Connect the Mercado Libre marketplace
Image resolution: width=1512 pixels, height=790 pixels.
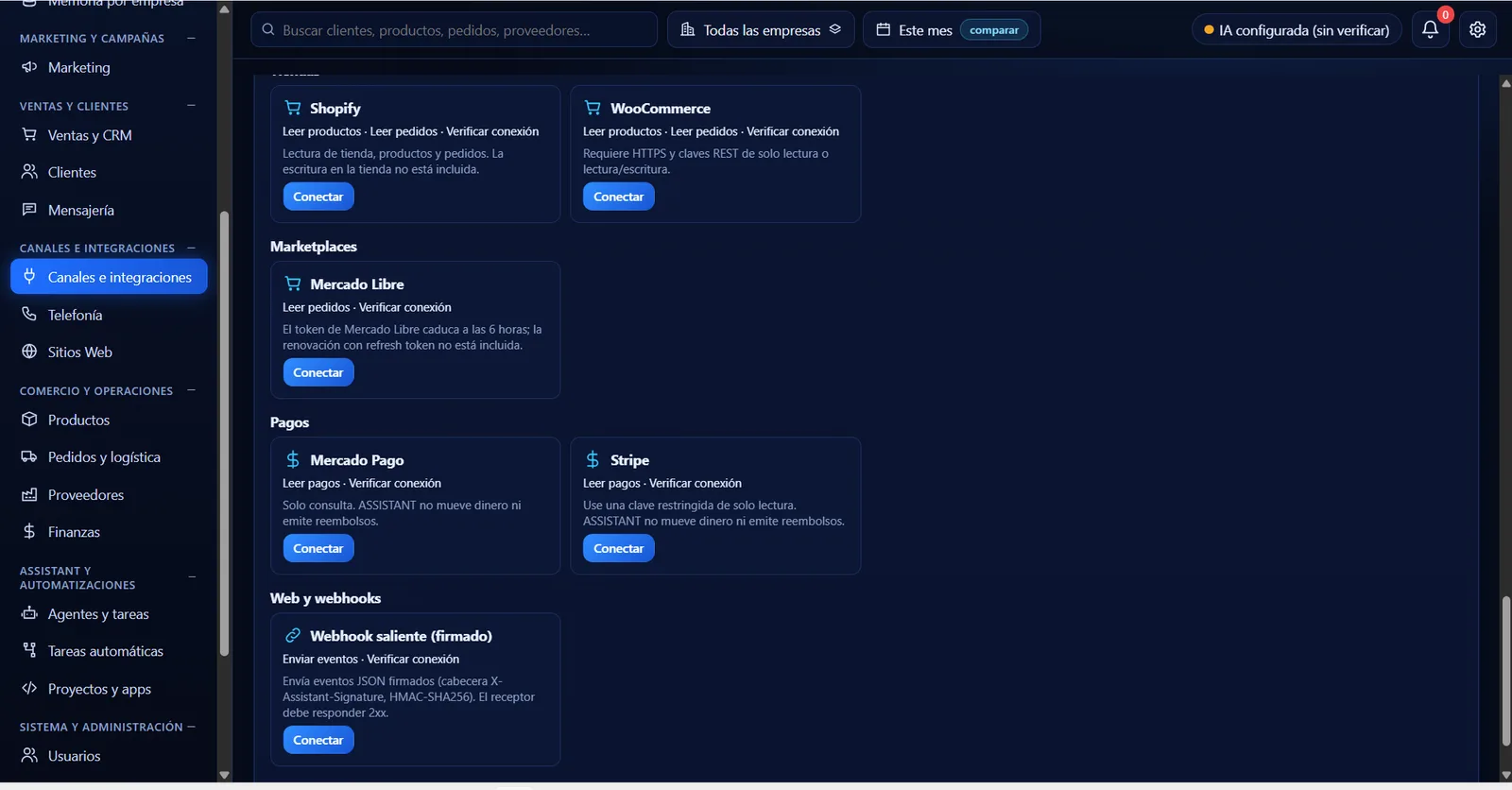[318, 372]
